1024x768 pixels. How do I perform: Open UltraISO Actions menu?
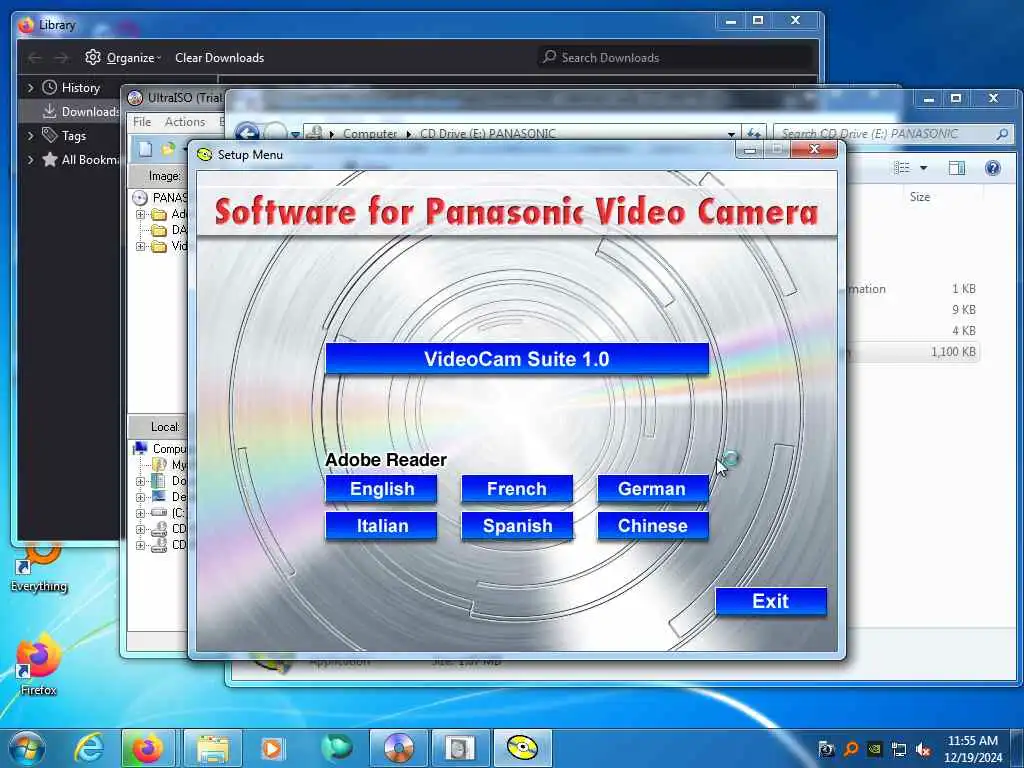point(185,121)
